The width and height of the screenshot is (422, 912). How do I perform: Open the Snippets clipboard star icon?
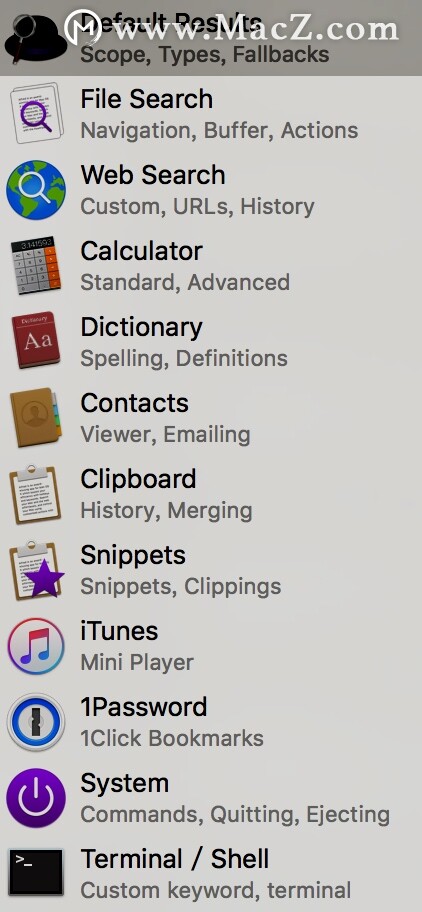36,570
